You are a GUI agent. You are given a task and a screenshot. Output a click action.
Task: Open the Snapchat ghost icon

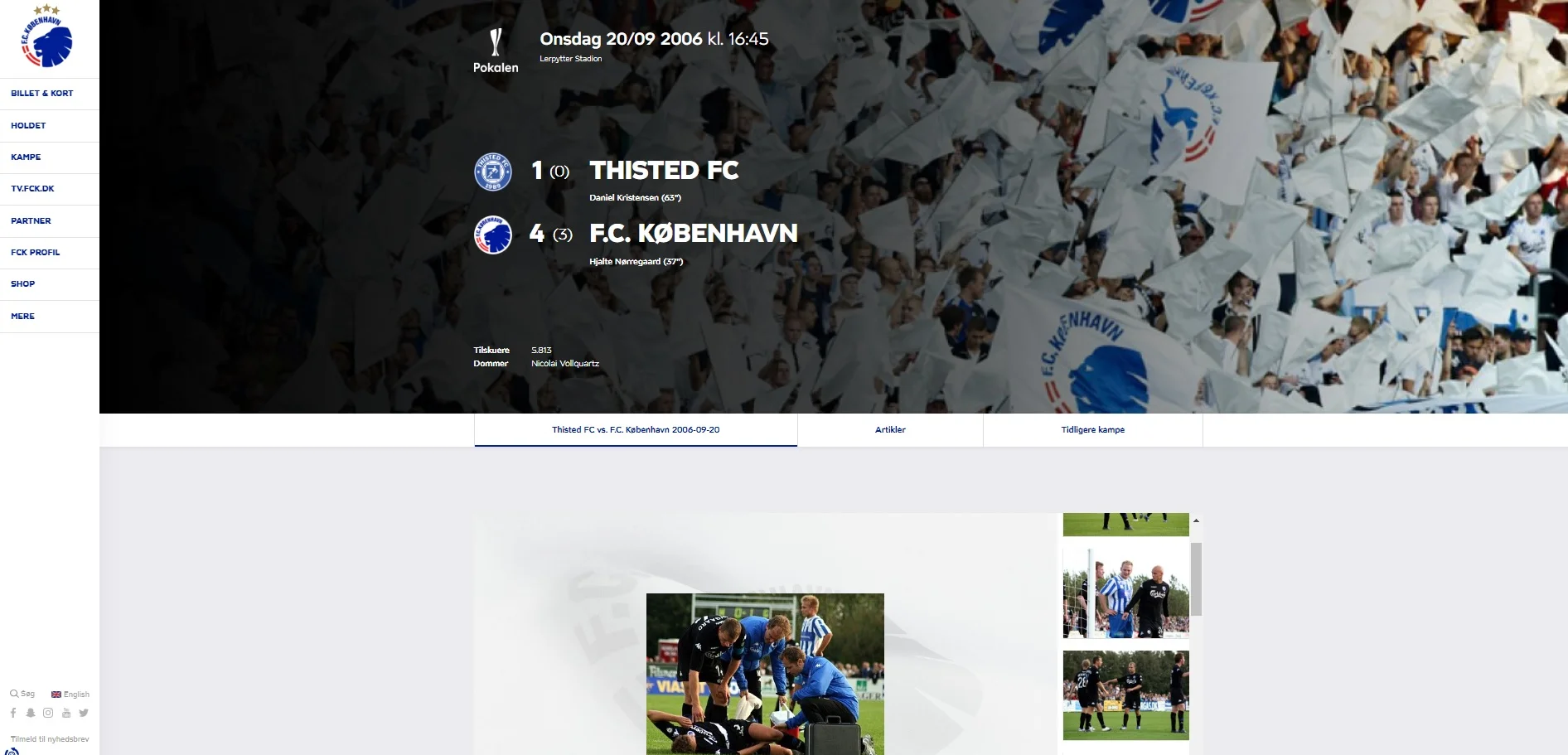point(31,713)
